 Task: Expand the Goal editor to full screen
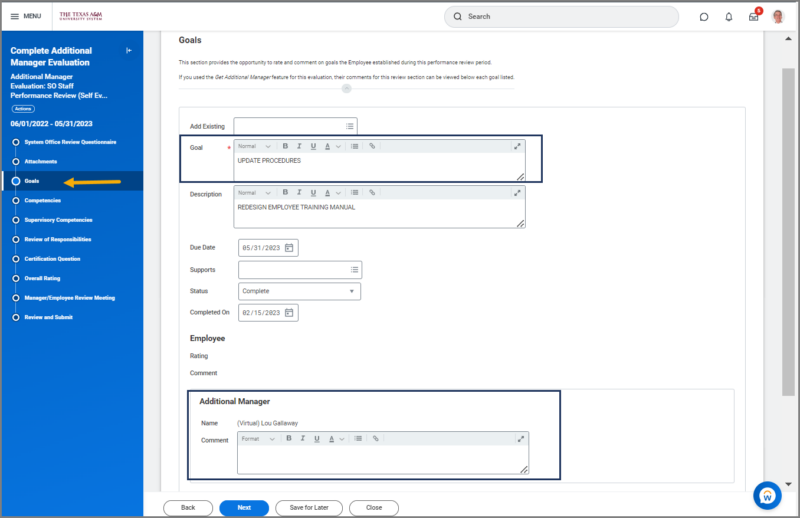517,146
